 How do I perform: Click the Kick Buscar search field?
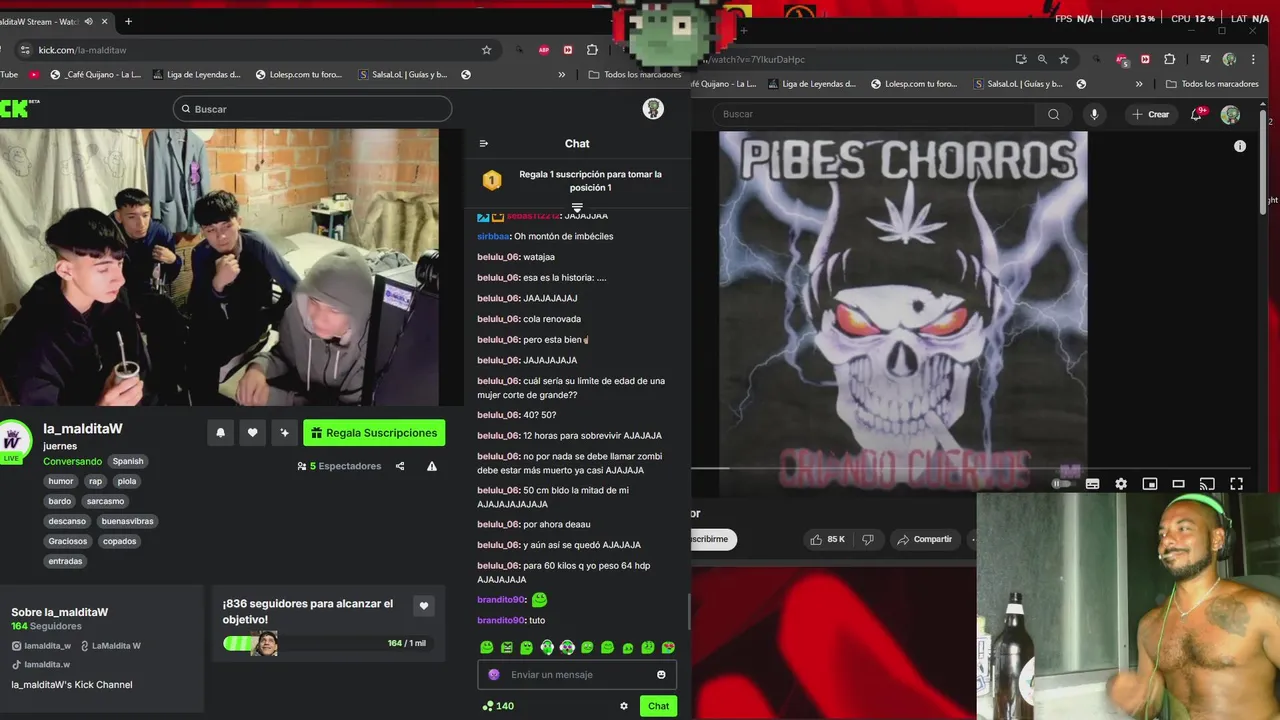point(312,109)
